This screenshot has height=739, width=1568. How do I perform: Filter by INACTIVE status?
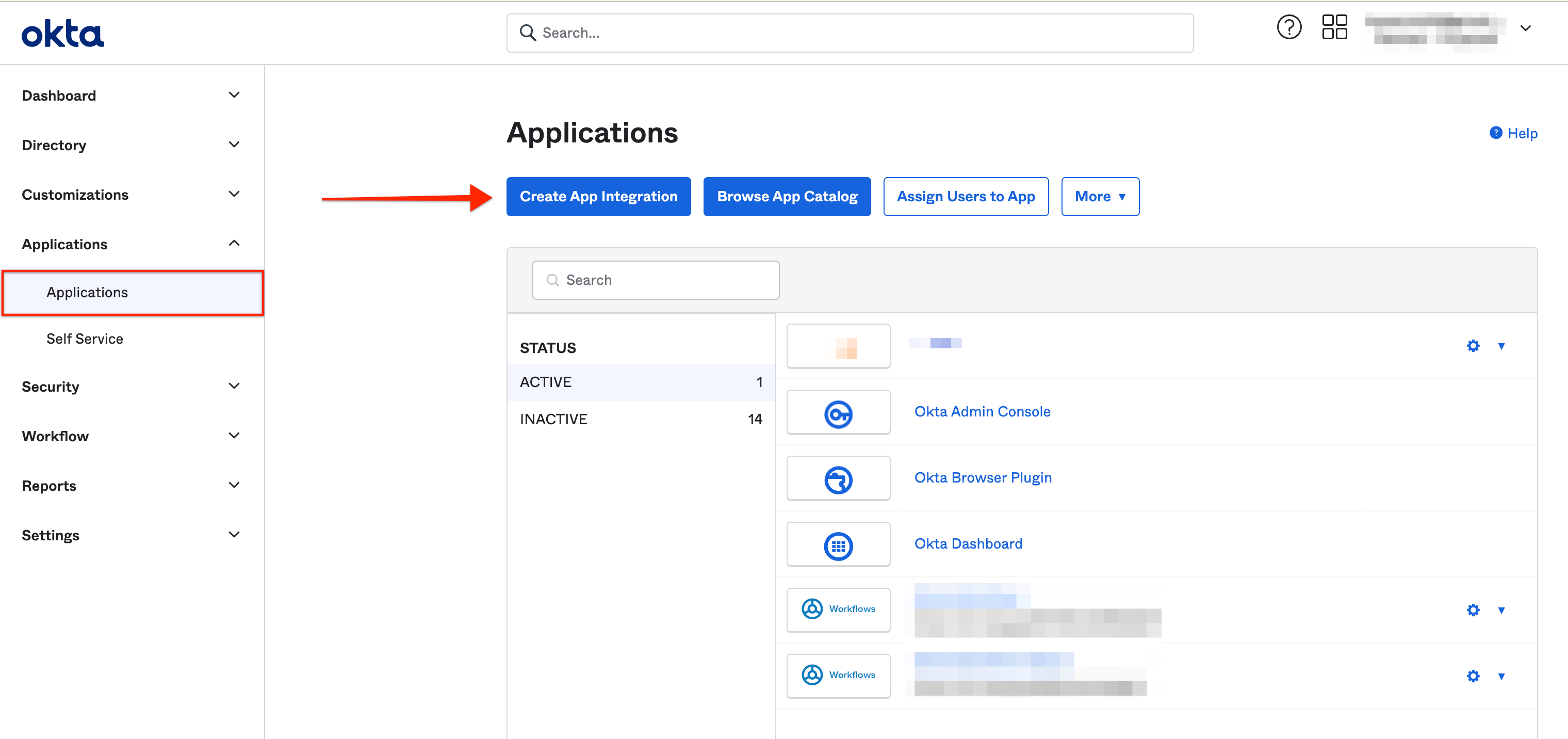641,419
